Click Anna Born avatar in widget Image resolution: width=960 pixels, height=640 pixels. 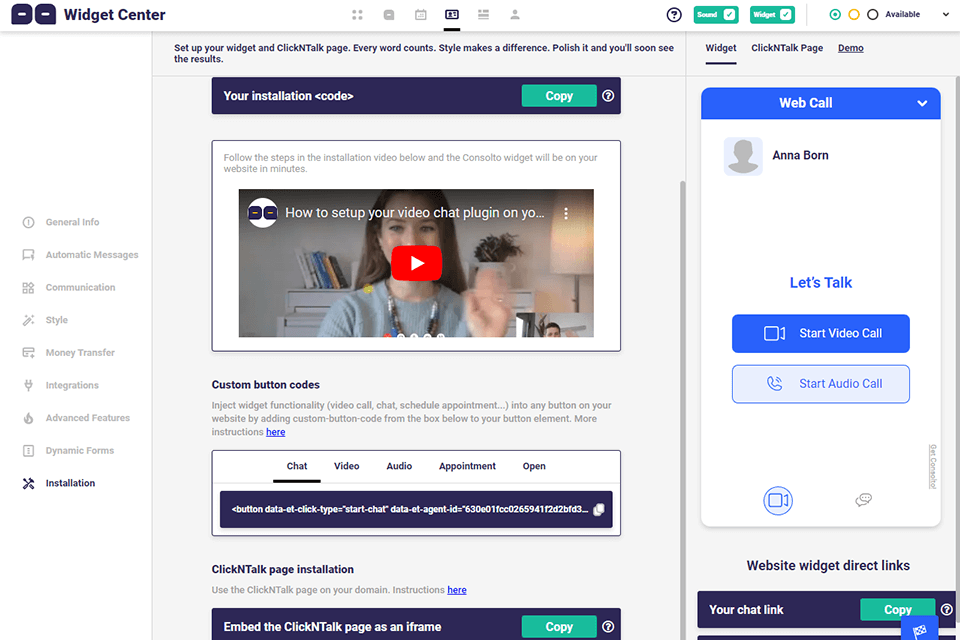[743, 156]
